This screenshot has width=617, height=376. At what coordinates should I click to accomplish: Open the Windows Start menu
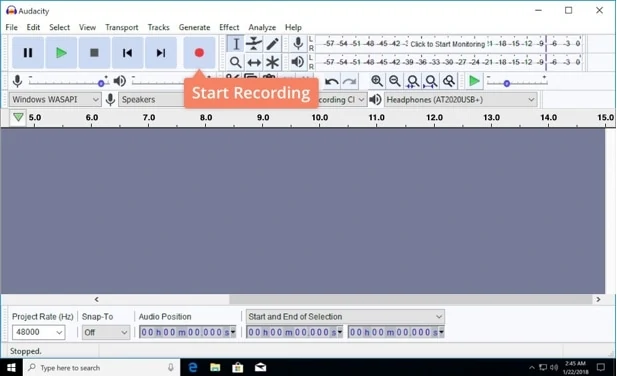pos(11,367)
